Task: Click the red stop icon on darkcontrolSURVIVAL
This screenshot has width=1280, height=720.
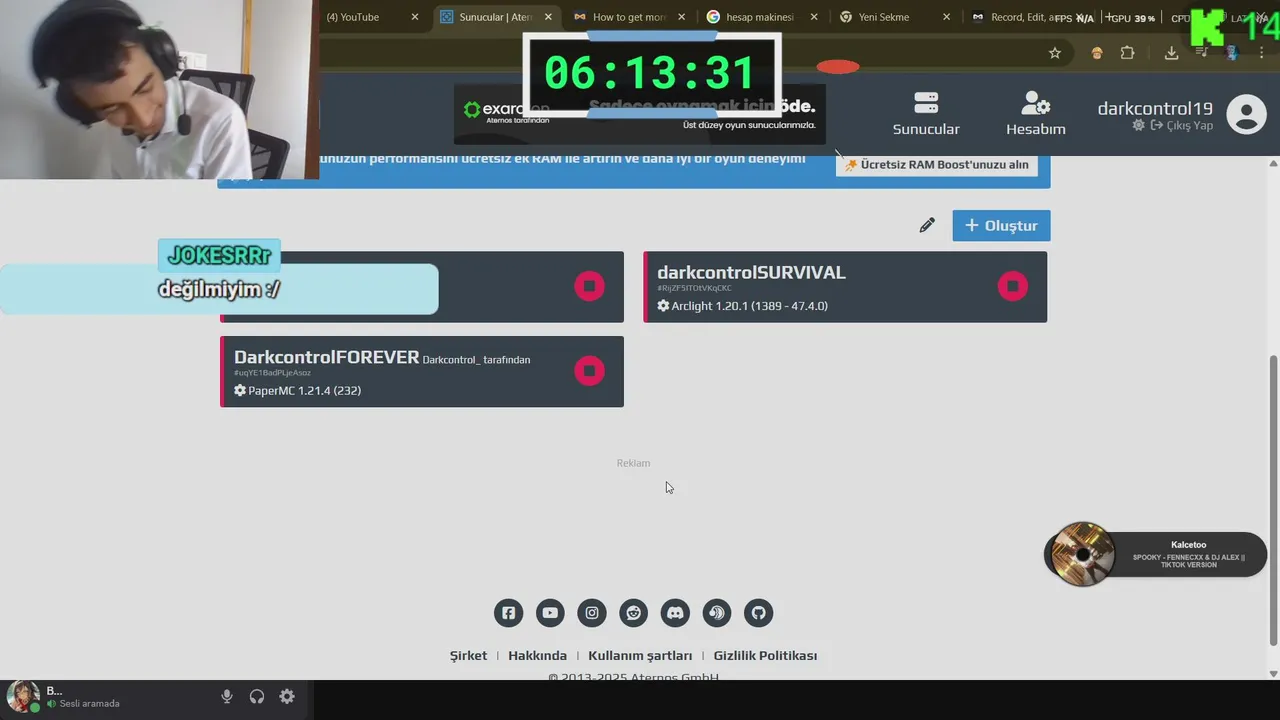Action: click(1013, 286)
